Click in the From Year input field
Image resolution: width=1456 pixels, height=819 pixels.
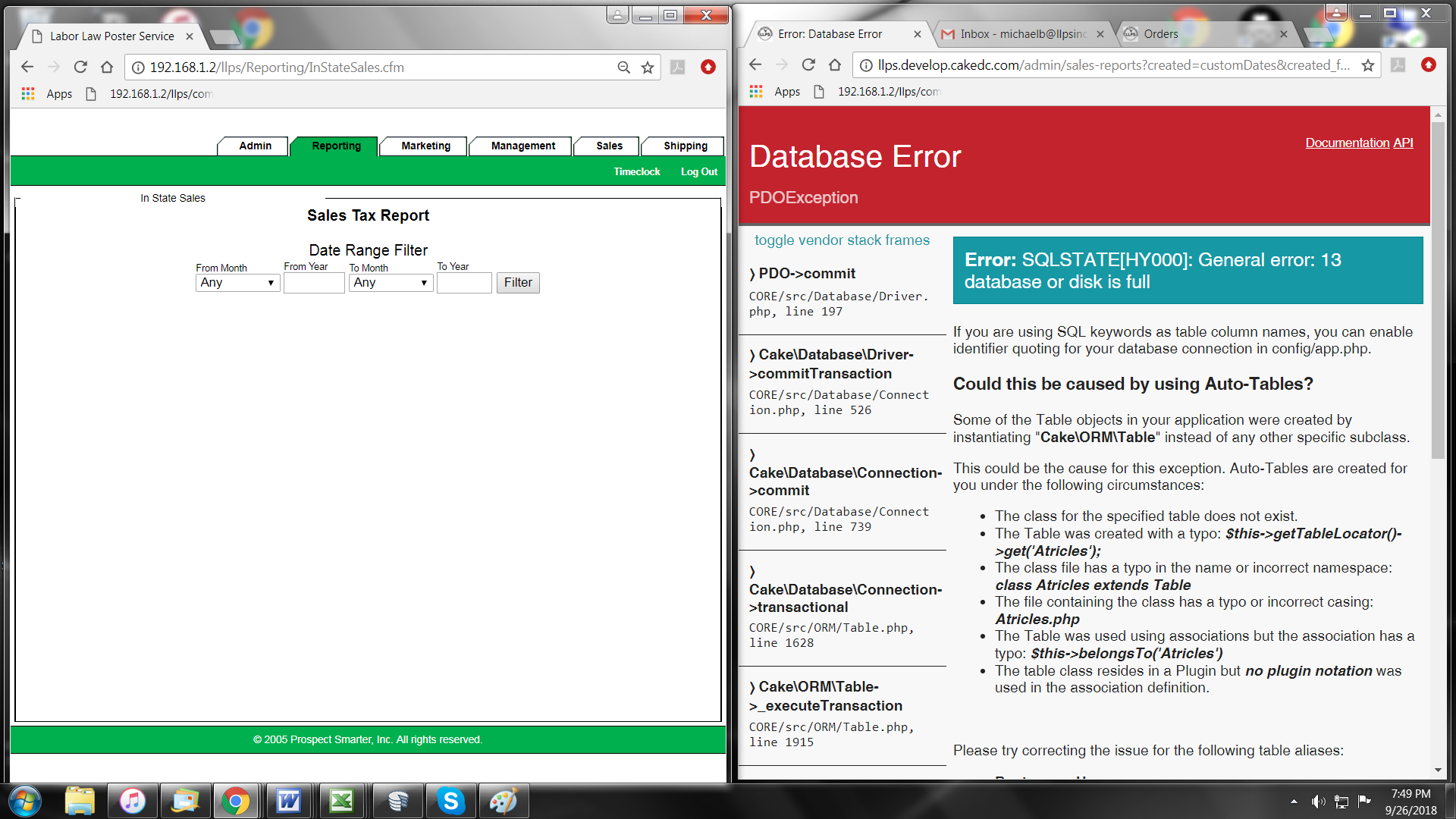click(x=314, y=282)
